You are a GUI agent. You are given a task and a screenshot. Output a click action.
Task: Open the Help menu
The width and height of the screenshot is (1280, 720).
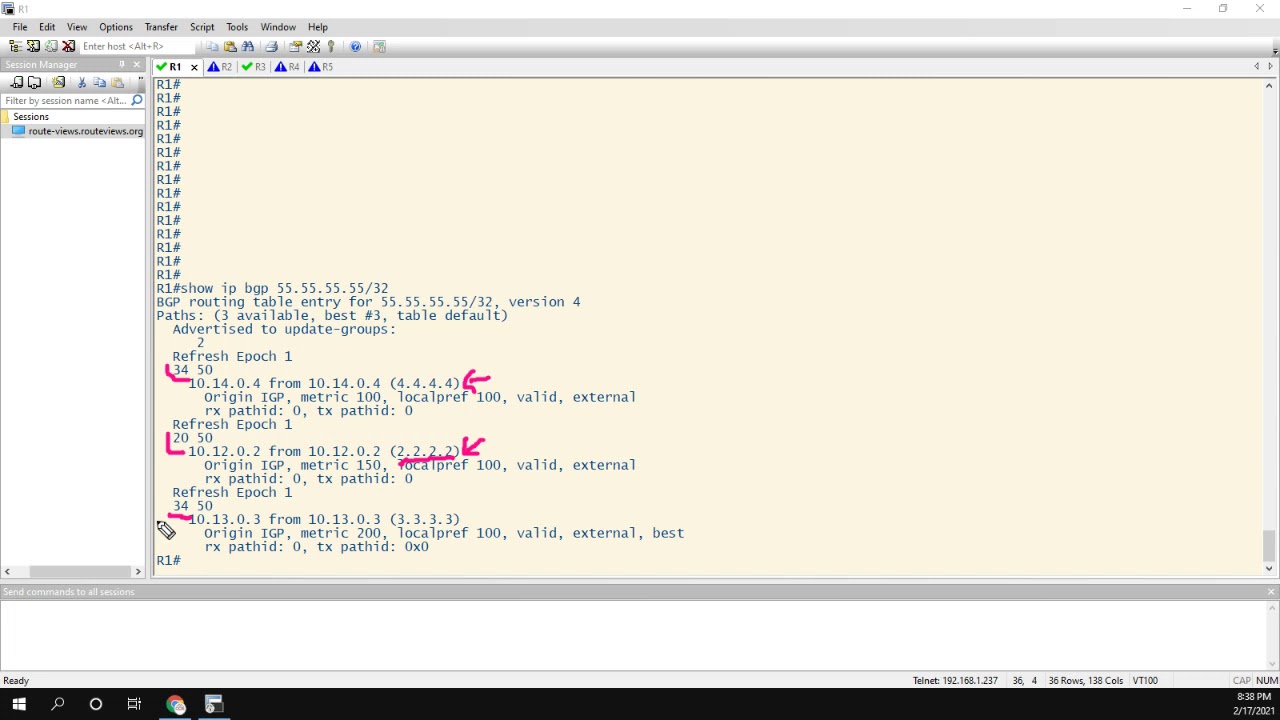tap(318, 27)
